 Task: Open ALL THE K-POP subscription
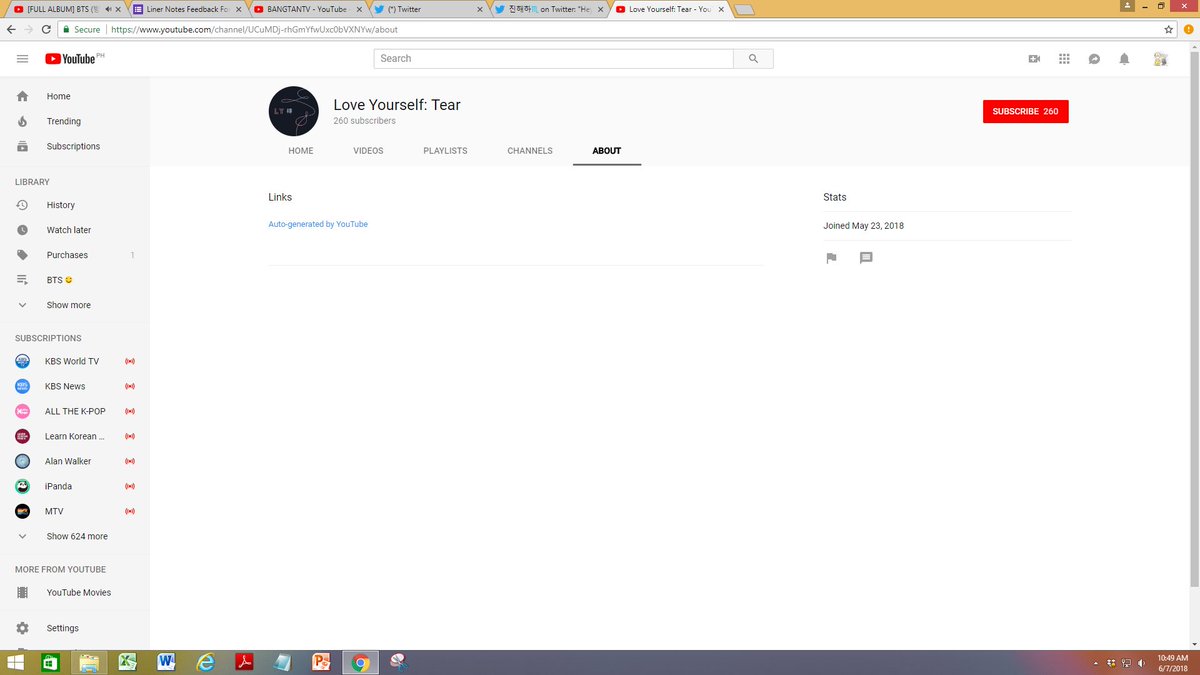click(75, 411)
